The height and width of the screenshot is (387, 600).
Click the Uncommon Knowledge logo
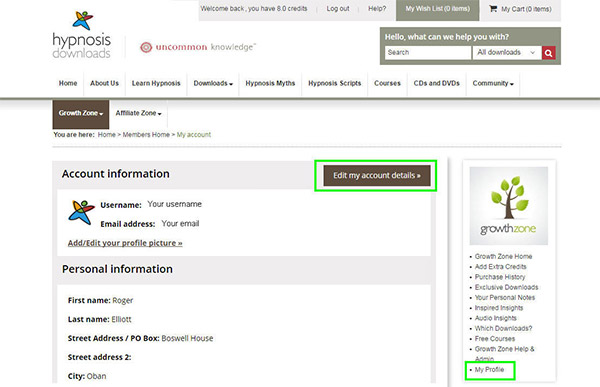click(x=198, y=47)
